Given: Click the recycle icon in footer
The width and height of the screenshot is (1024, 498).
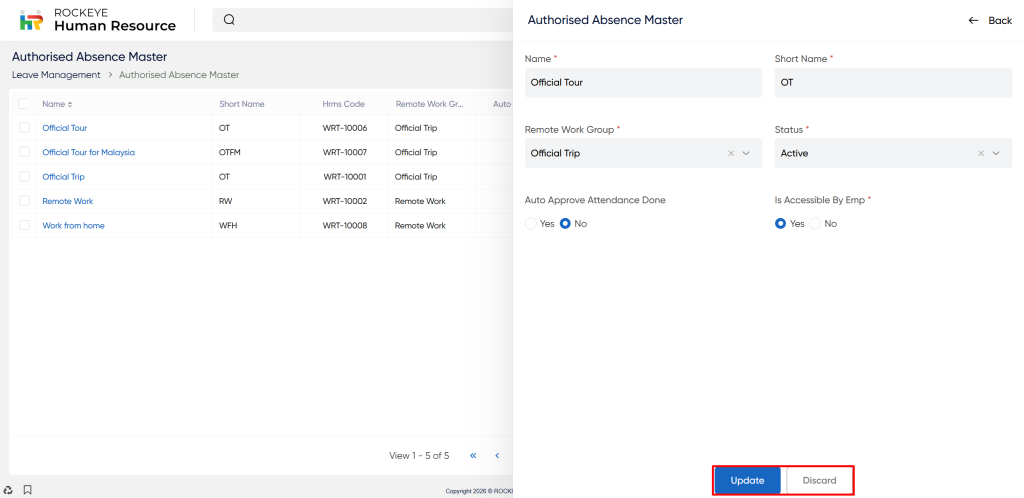Looking at the screenshot, I should pyautogui.click(x=9, y=490).
